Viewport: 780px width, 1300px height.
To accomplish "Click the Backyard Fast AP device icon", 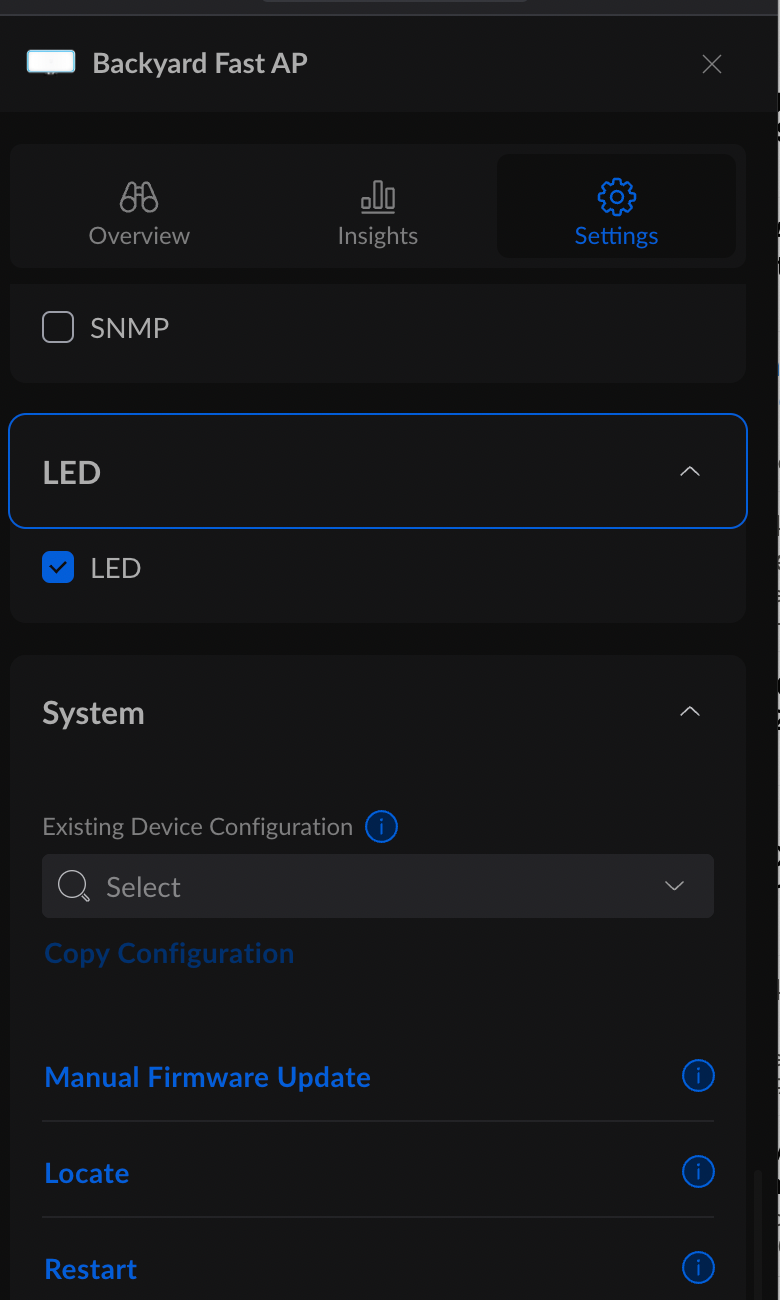I will 51,63.
